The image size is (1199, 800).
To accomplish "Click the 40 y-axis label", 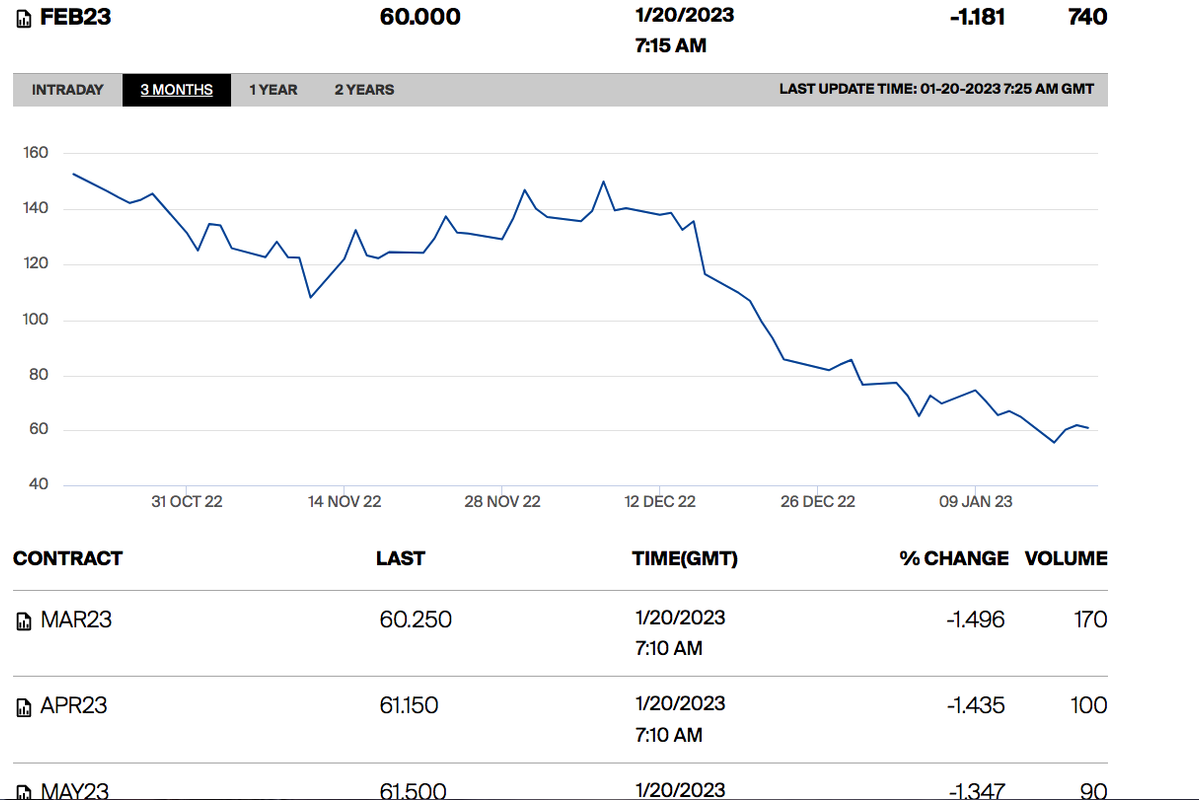I will [x=38, y=484].
